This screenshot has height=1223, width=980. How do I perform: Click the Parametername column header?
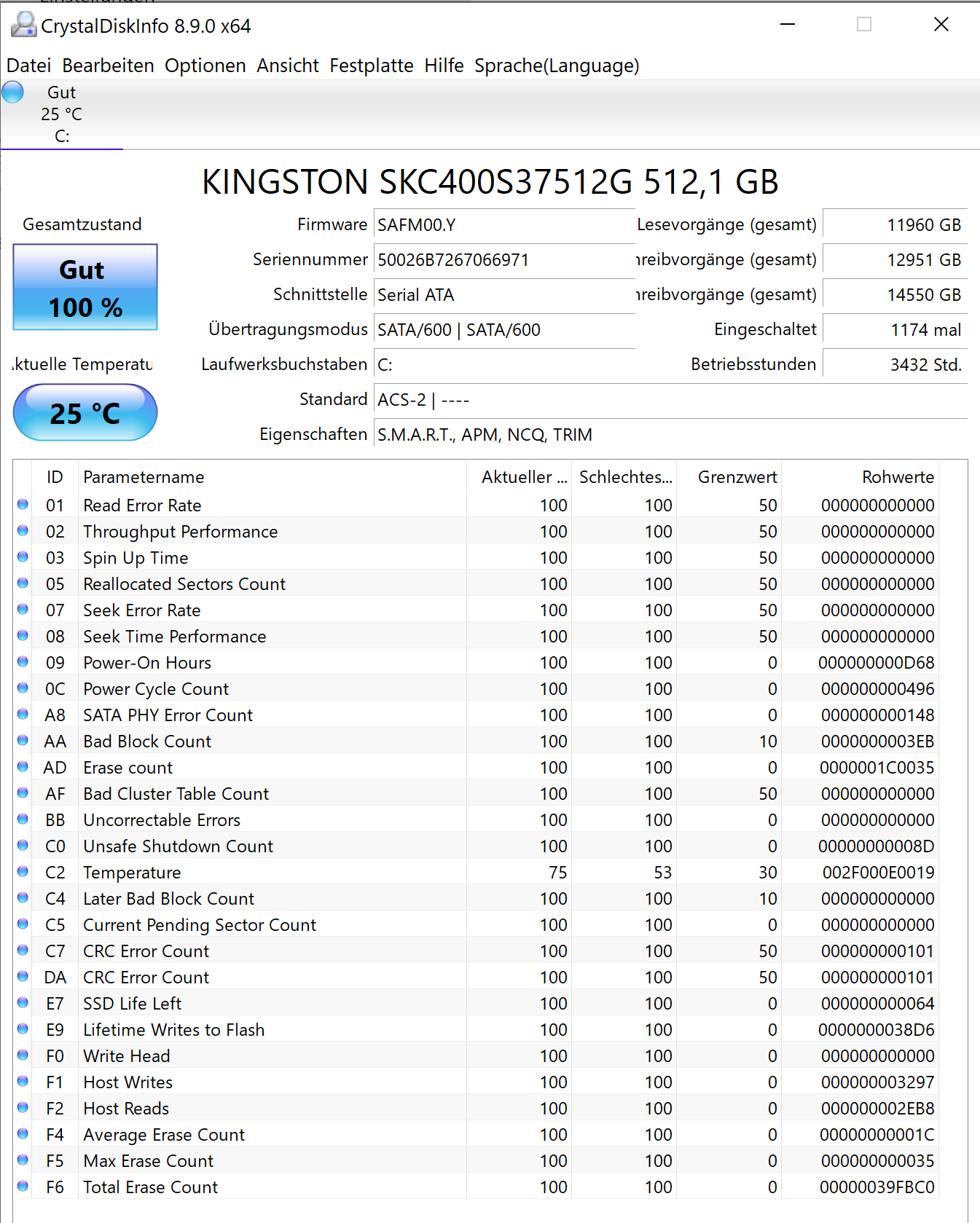273,477
